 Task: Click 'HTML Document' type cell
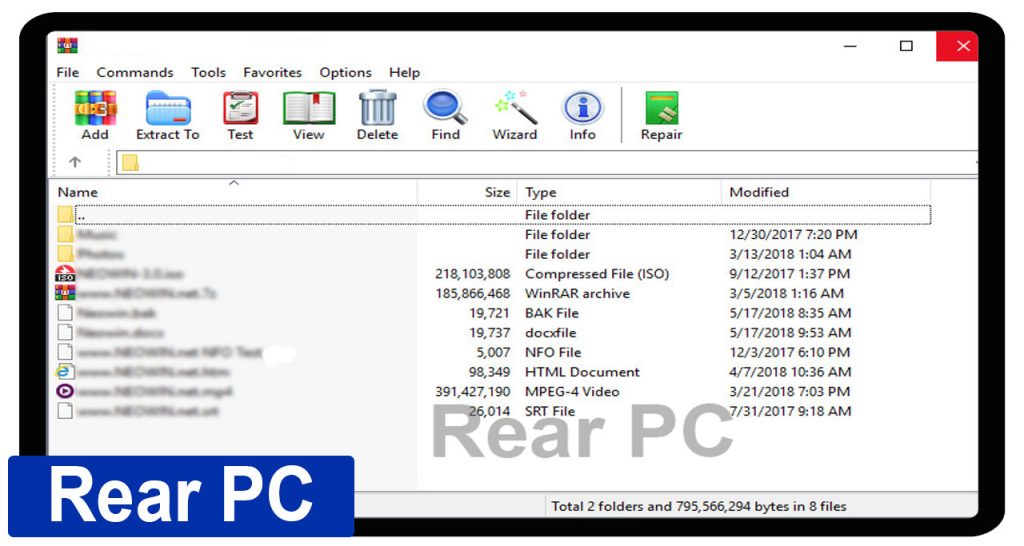click(583, 372)
